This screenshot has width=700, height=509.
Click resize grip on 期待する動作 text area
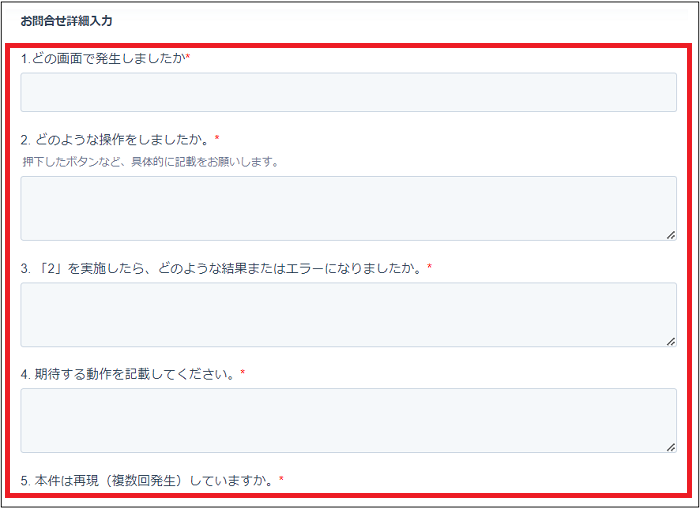[670, 447]
